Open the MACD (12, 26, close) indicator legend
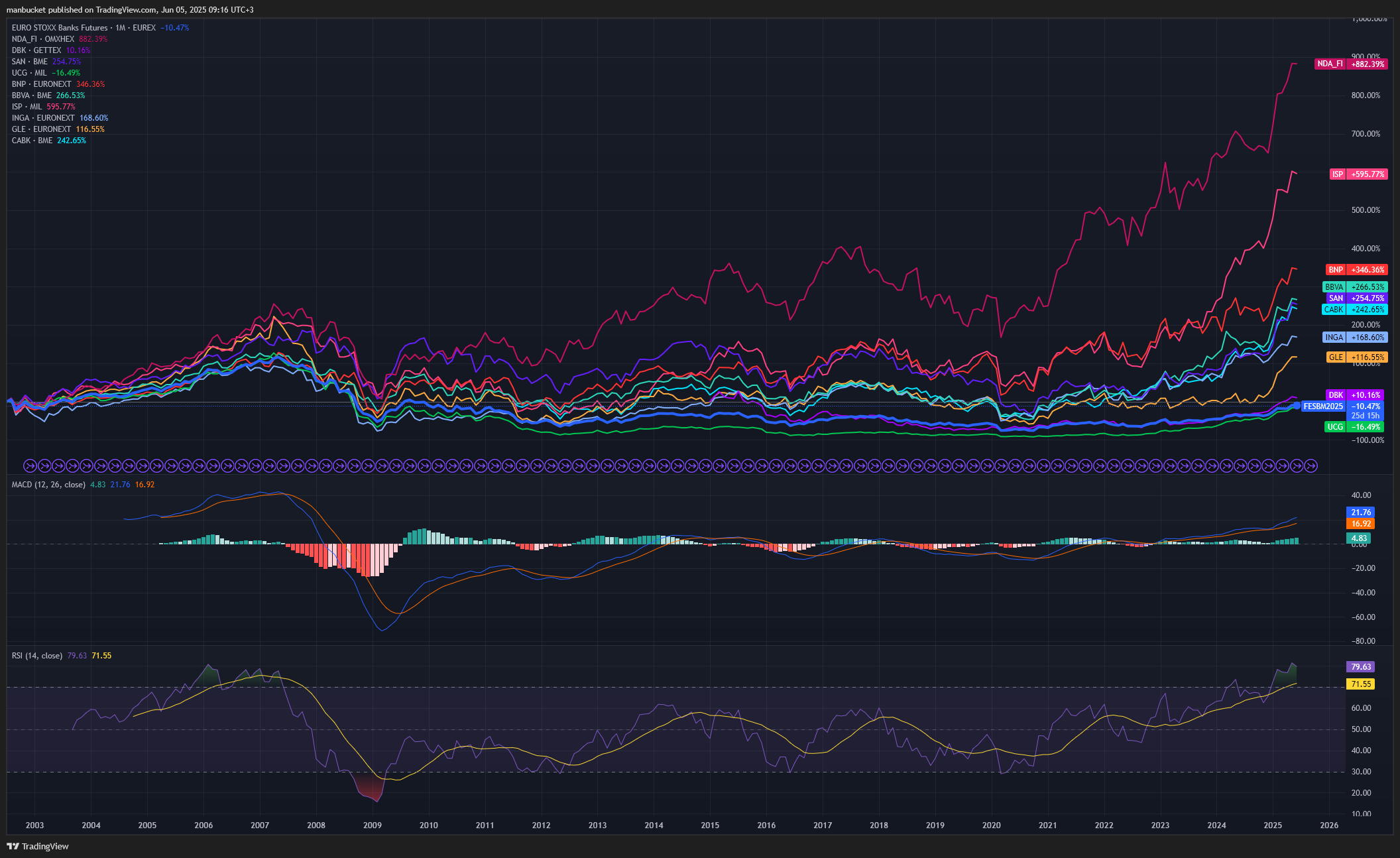1400x858 pixels. (x=48, y=485)
